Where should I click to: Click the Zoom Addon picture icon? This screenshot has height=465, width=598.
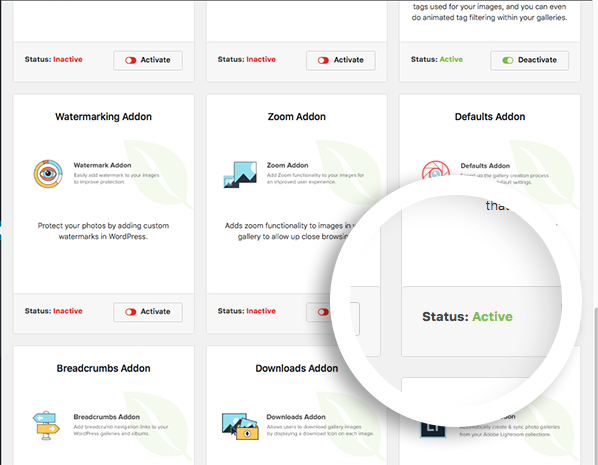240,175
